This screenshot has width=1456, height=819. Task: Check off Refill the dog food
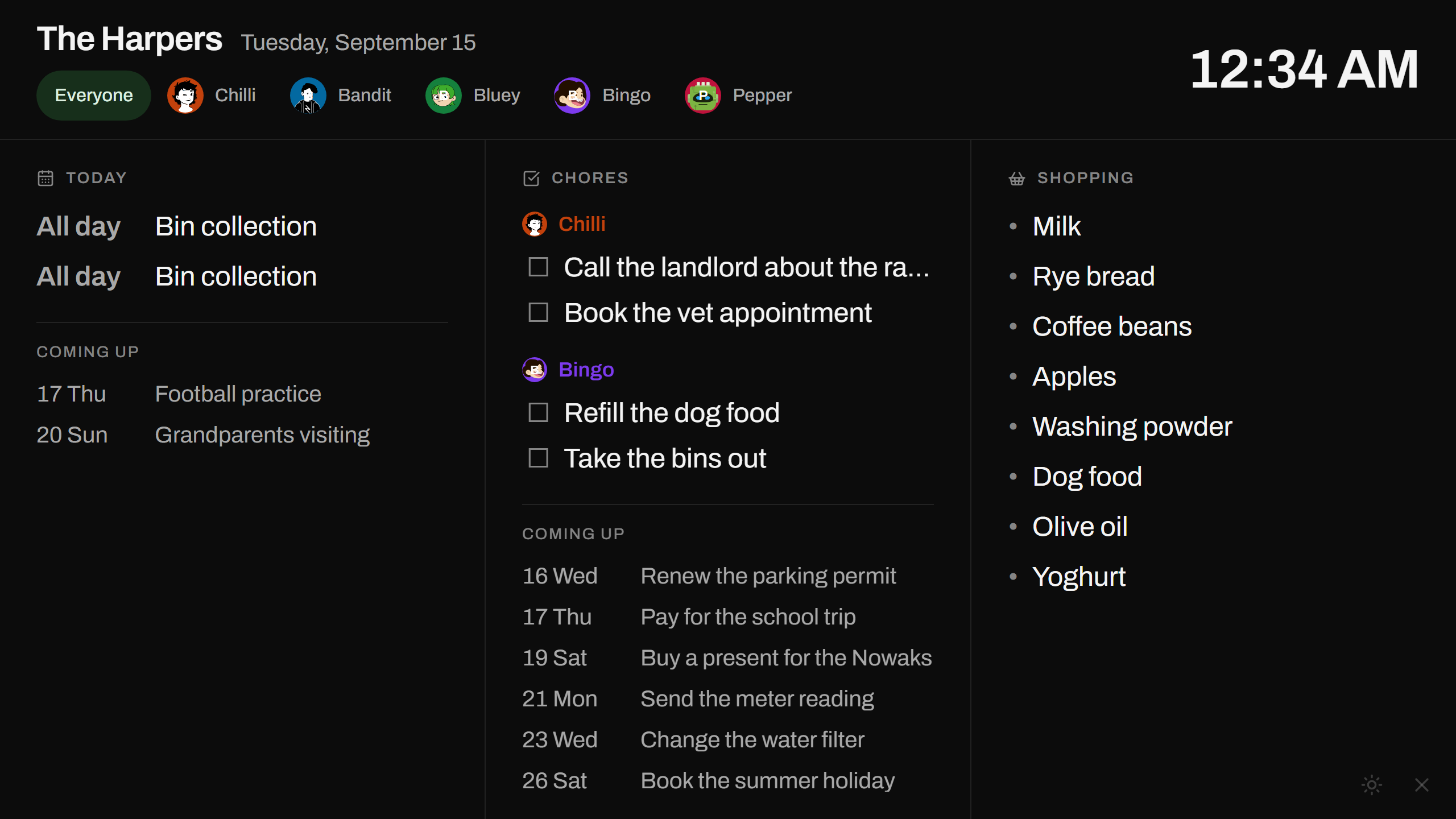click(539, 413)
